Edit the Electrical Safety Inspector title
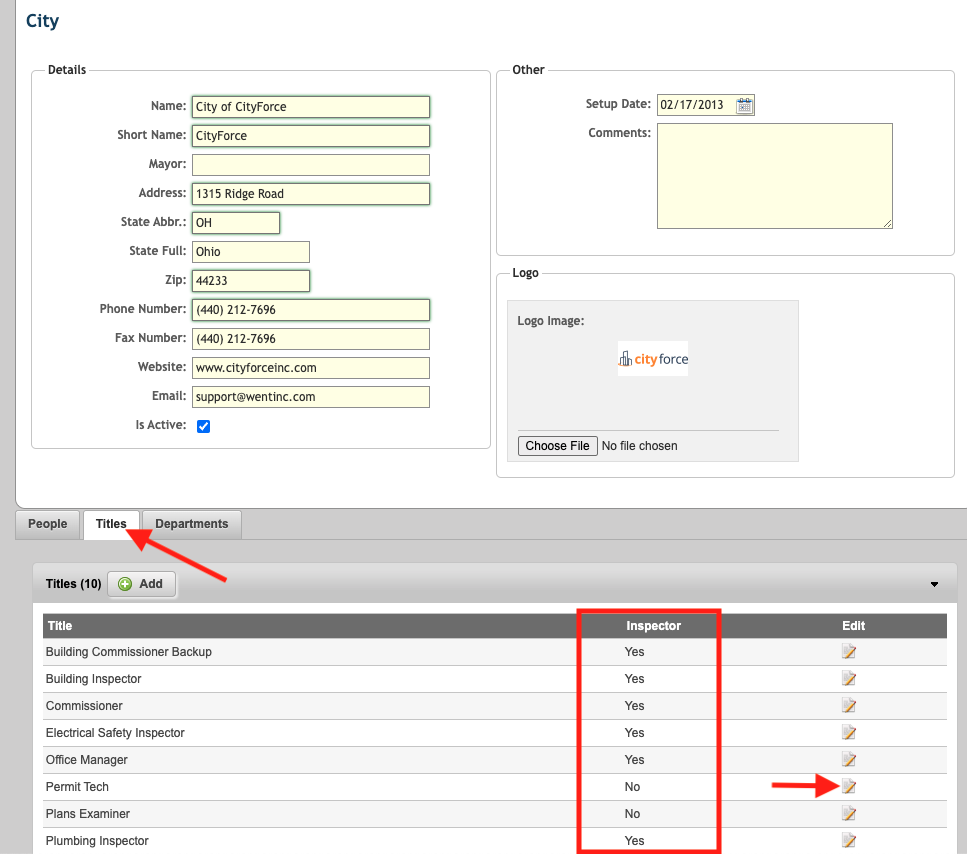 click(x=849, y=733)
